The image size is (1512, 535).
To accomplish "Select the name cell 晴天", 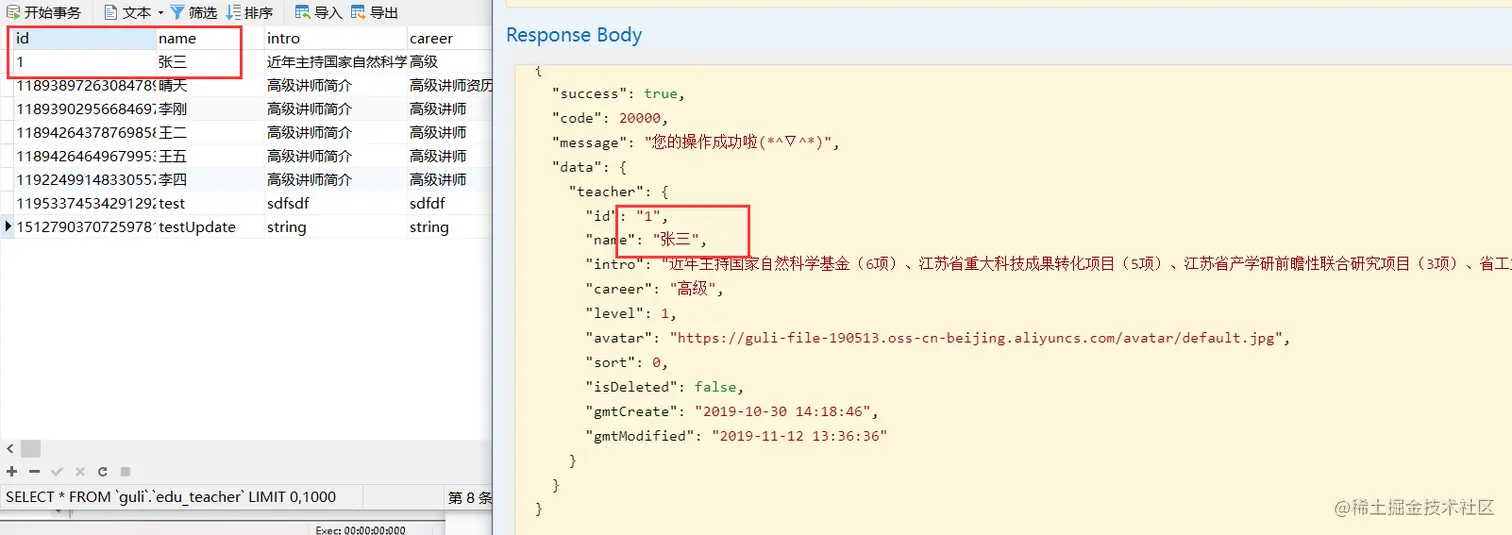I will coord(209,85).
